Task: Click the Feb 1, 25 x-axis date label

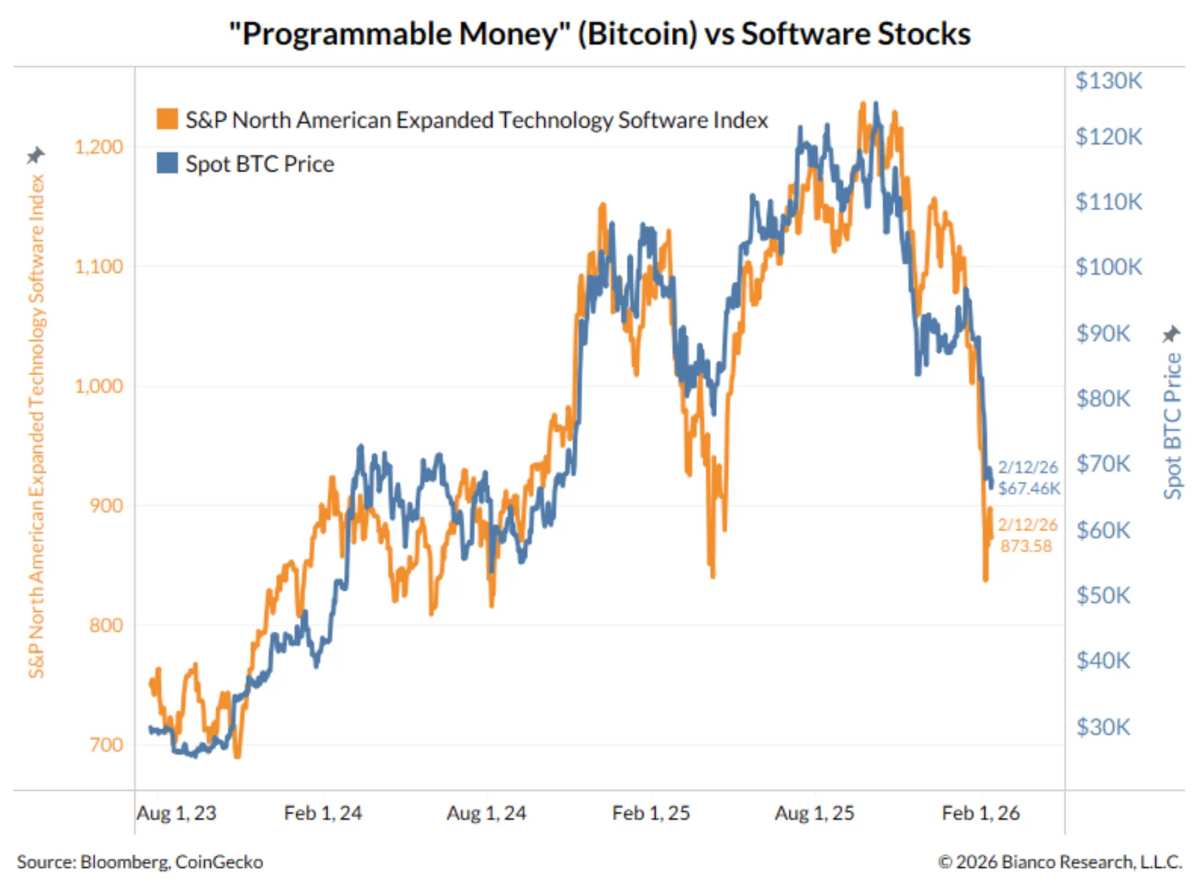Action: point(652,814)
